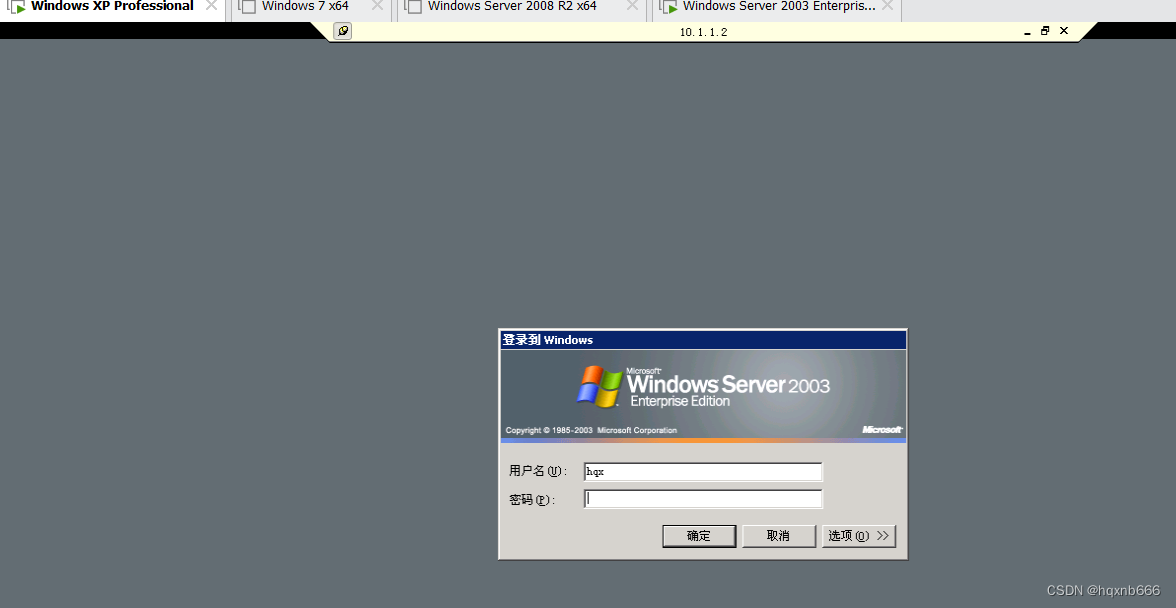Switch to Windows Server 2003 Enterprise tab
Viewport: 1176px width, 608px height.
coord(779,7)
